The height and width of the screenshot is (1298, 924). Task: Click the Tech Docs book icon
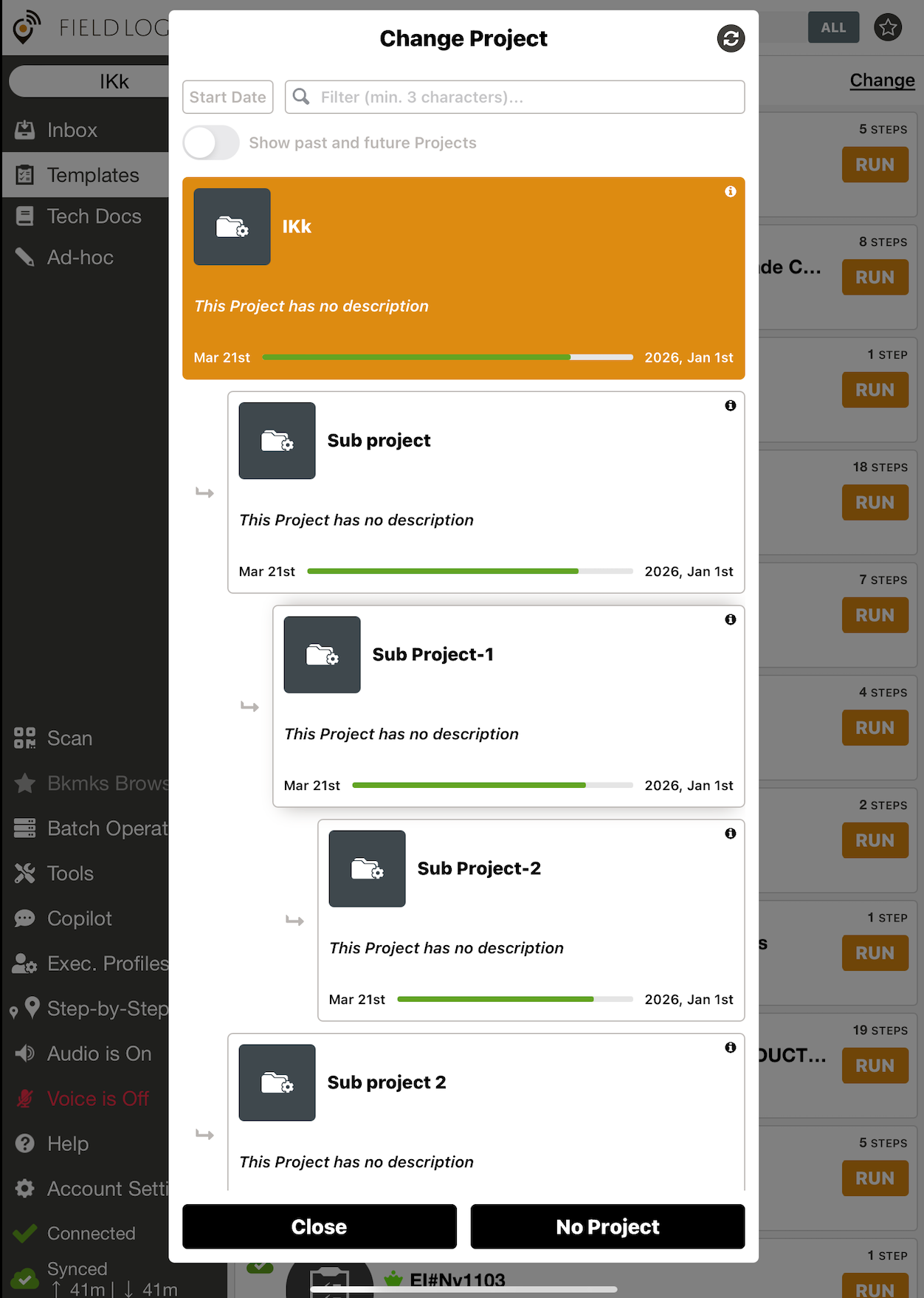tap(25, 216)
